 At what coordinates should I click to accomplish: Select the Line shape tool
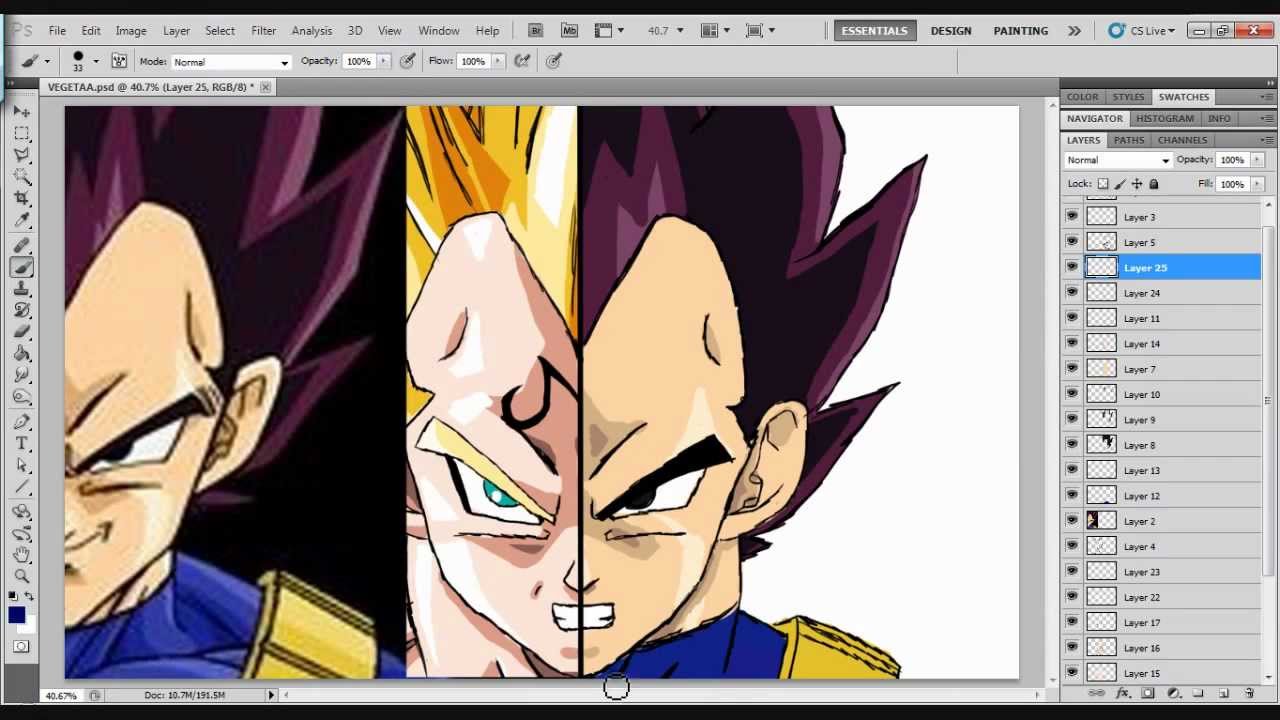[21, 488]
